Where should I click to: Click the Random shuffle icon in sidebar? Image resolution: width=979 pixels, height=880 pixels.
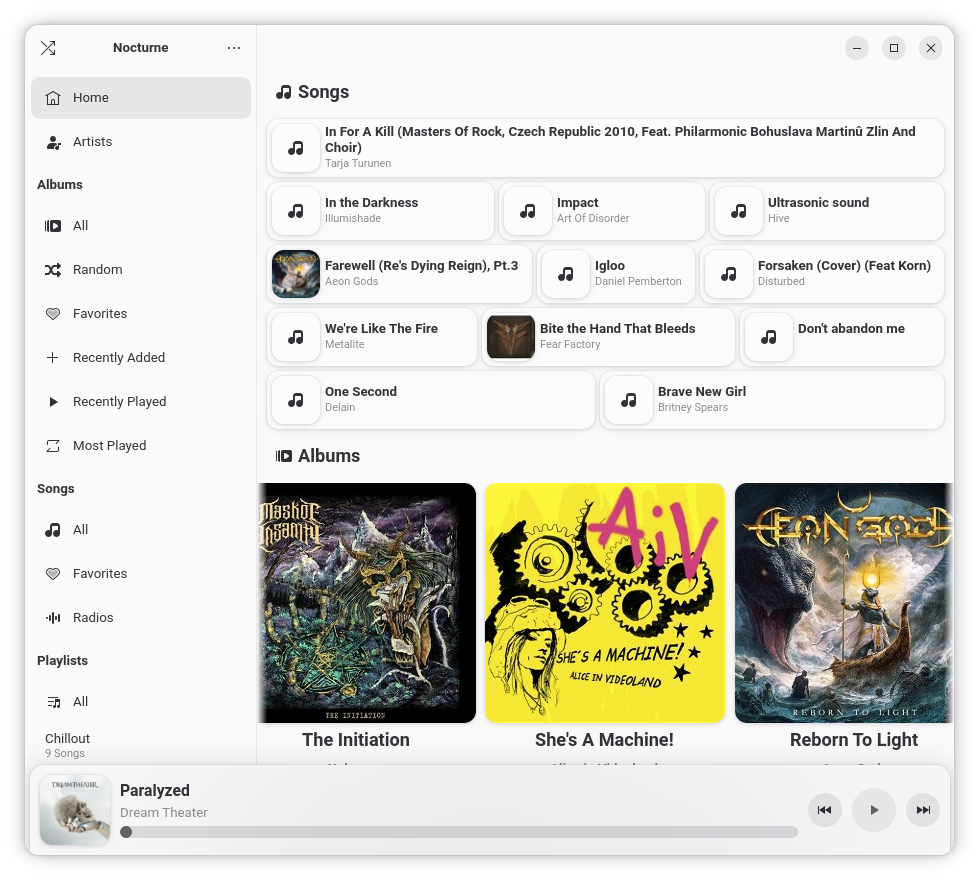point(53,269)
